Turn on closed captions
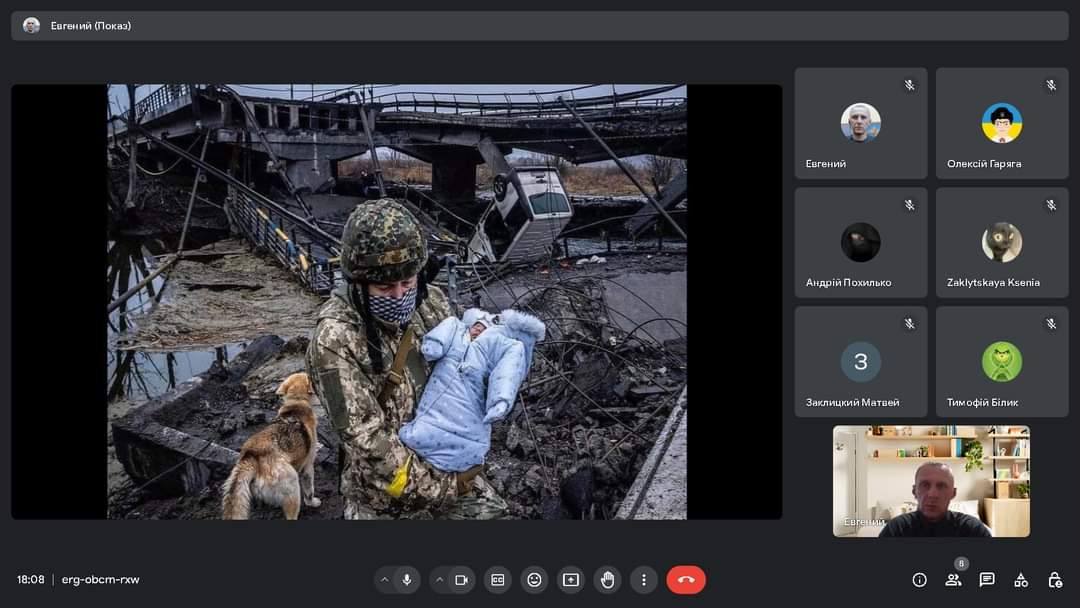This screenshot has height=608, width=1080. (x=497, y=580)
